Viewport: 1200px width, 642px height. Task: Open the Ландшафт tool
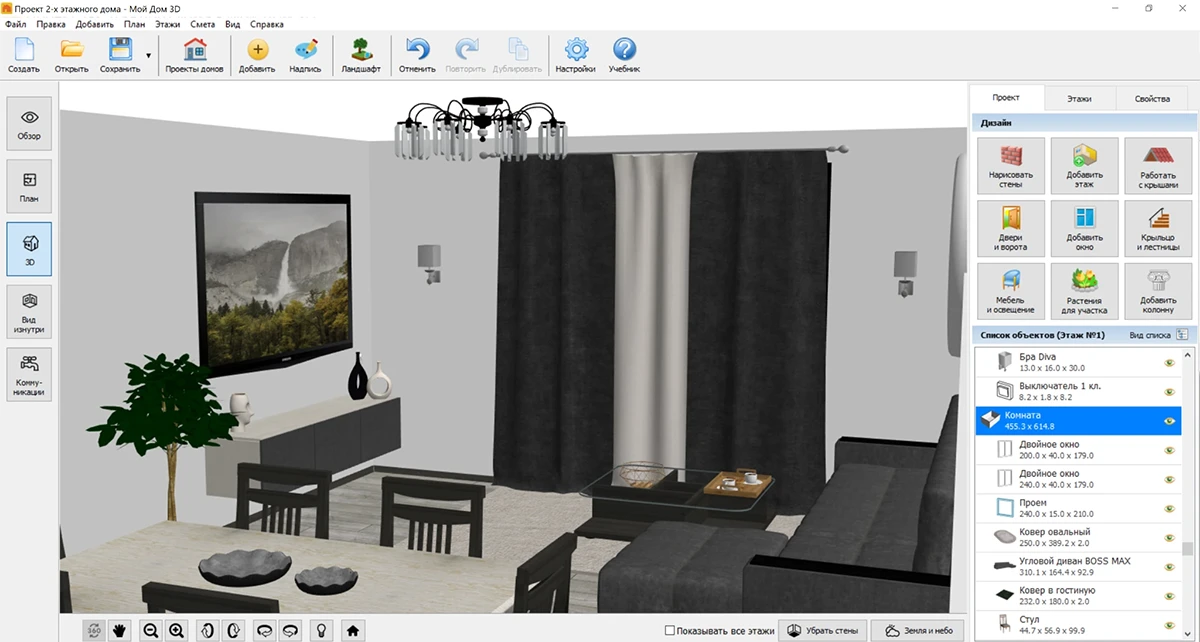coord(360,55)
